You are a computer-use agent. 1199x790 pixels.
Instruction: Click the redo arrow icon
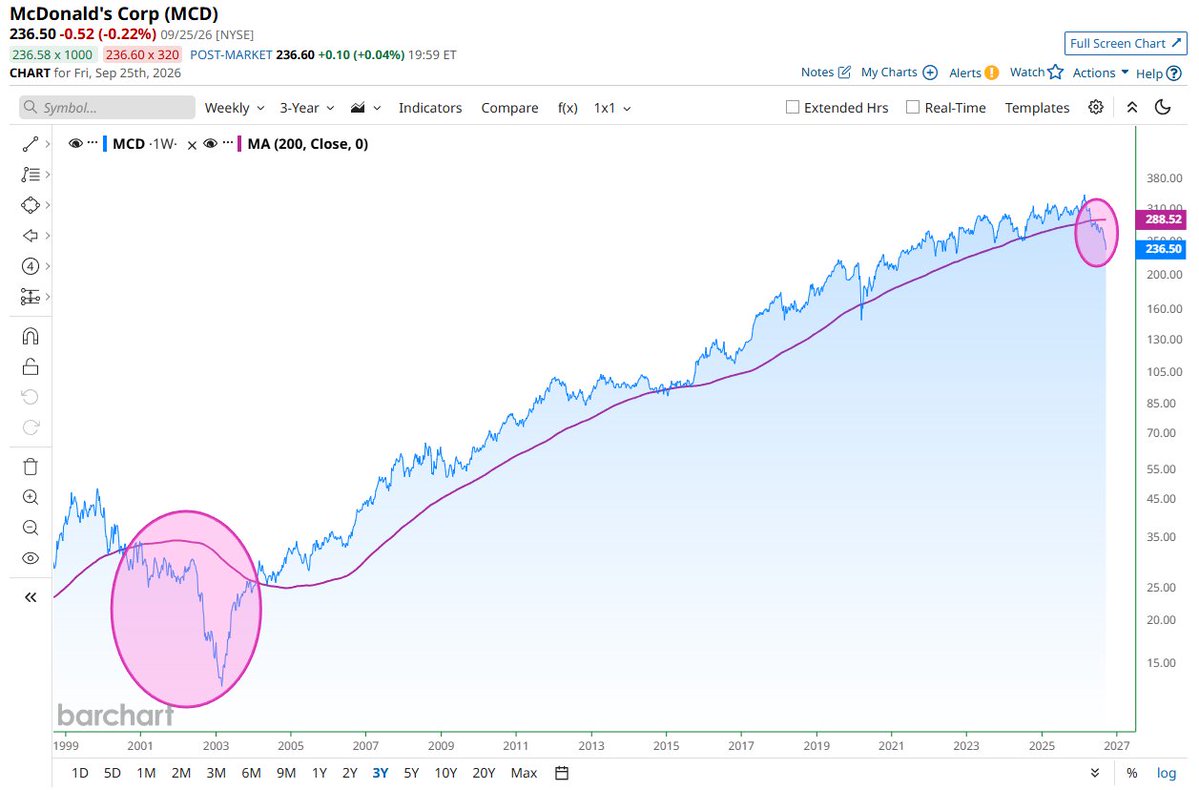click(x=30, y=428)
